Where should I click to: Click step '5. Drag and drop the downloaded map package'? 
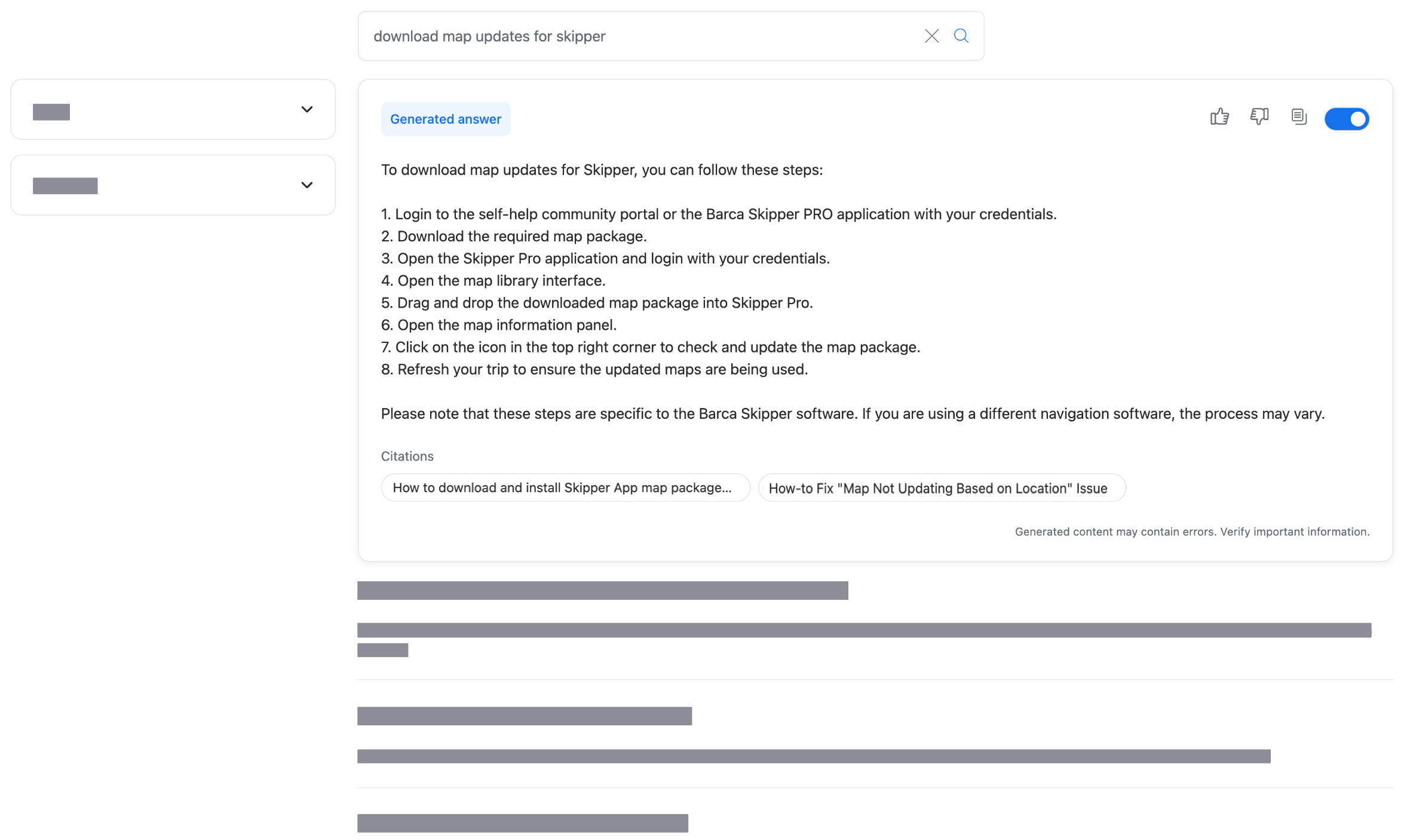tap(597, 303)
